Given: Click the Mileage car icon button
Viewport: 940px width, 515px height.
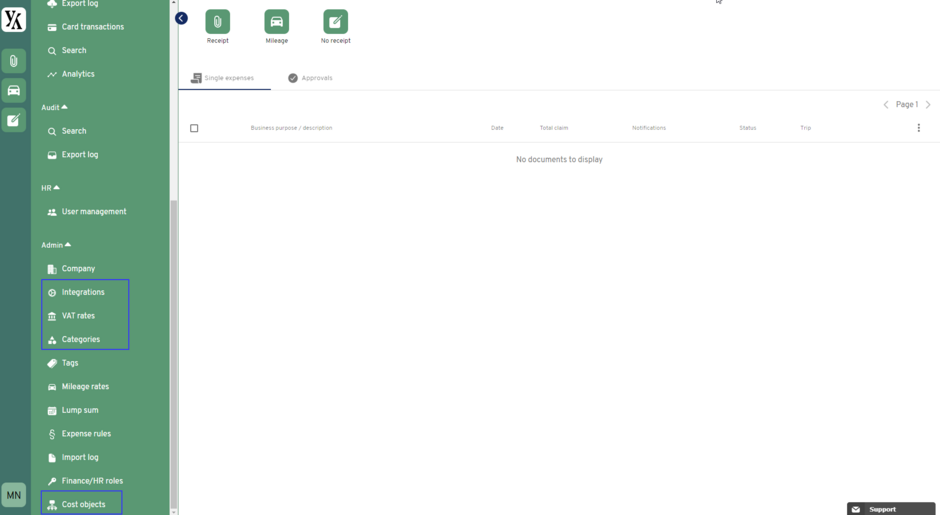Looking at the screenshot, I should [x=276, y=21].
